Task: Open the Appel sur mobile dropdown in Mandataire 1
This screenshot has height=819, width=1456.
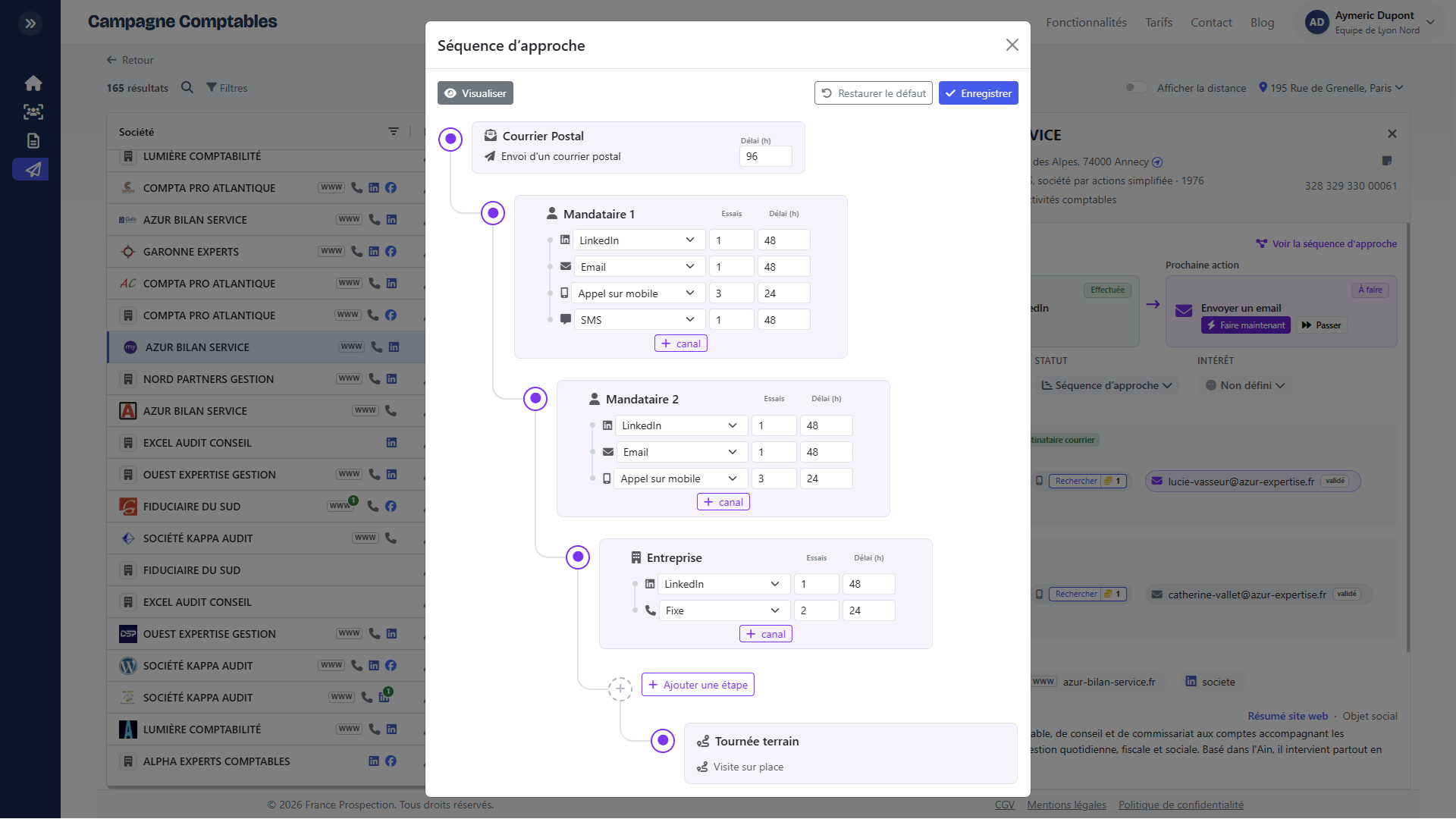Action: [x=636, y=293]
